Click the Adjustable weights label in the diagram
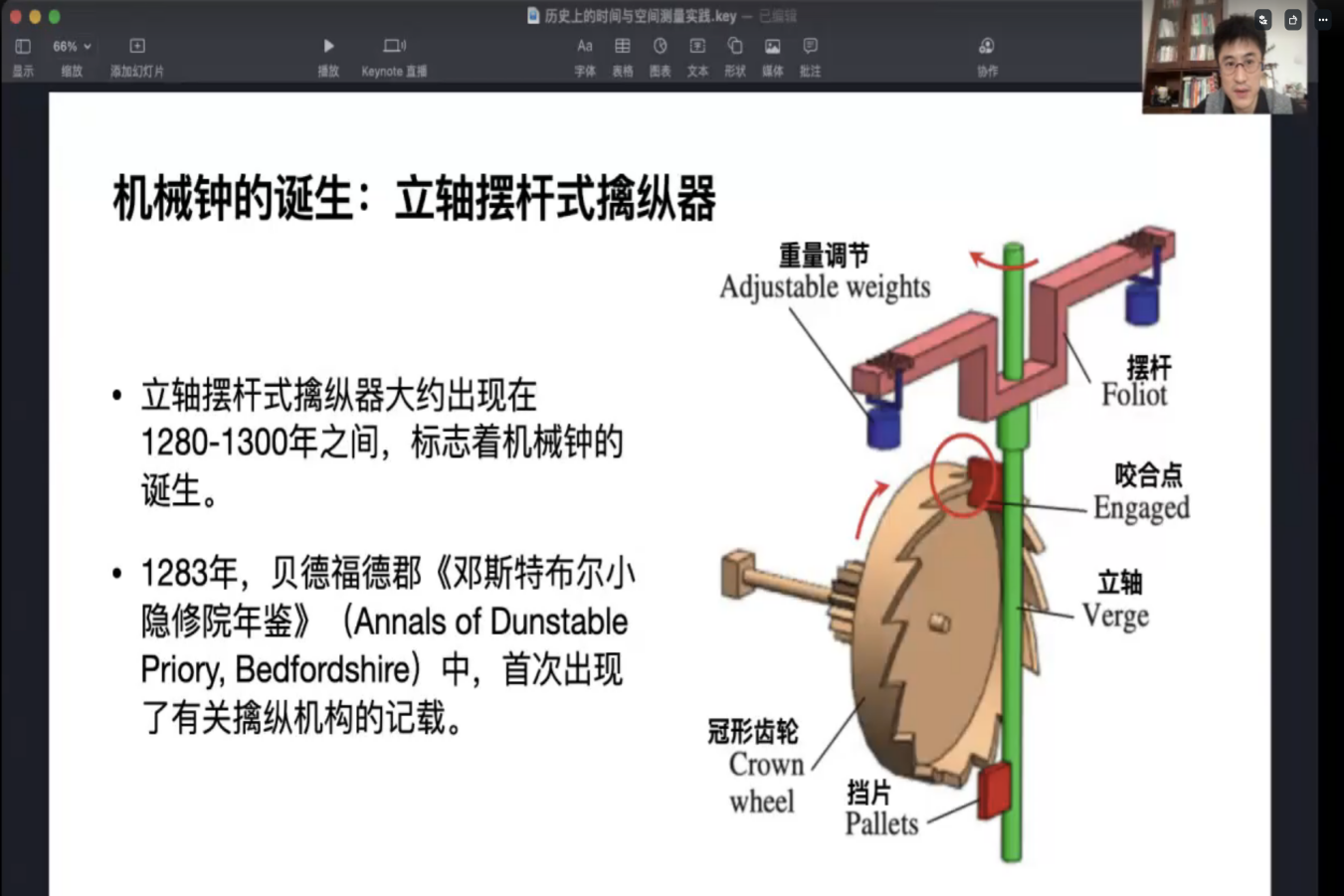The image size is (1344, 896). coord(825,287)
